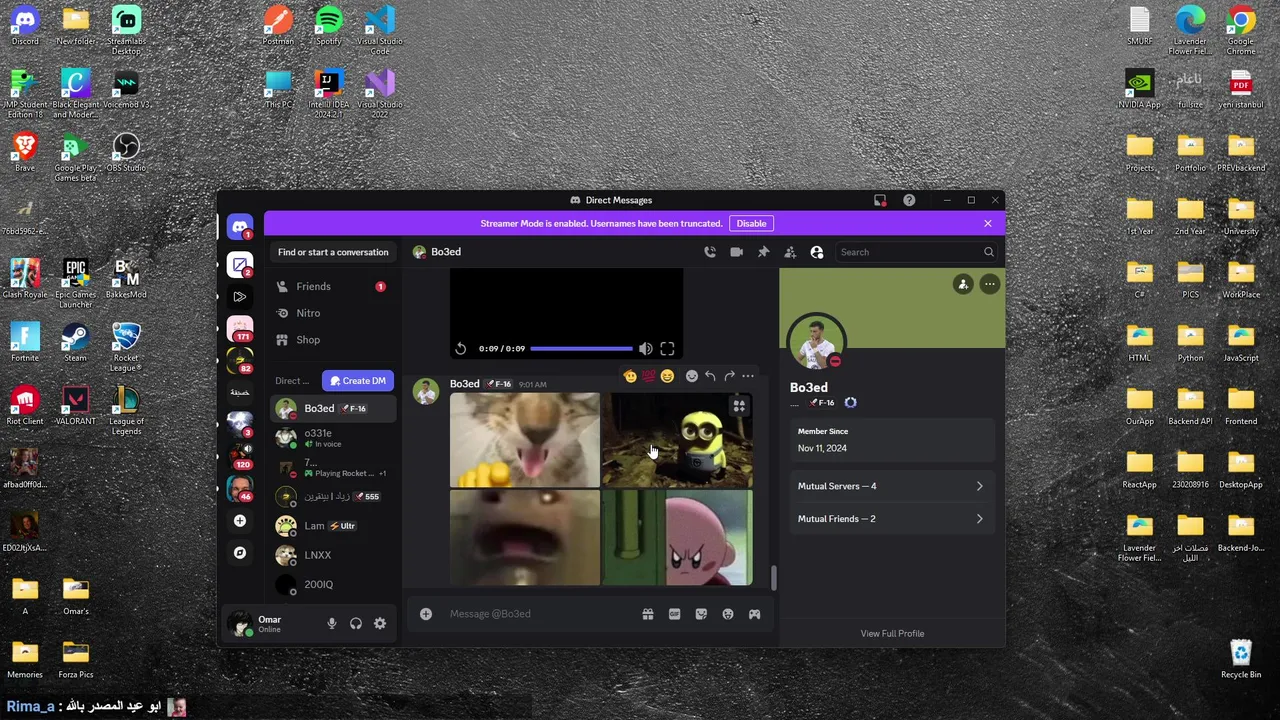React with 100 emoji
Image resolution: width=1280 pixels, height=720 pixels.
point(648,376)
